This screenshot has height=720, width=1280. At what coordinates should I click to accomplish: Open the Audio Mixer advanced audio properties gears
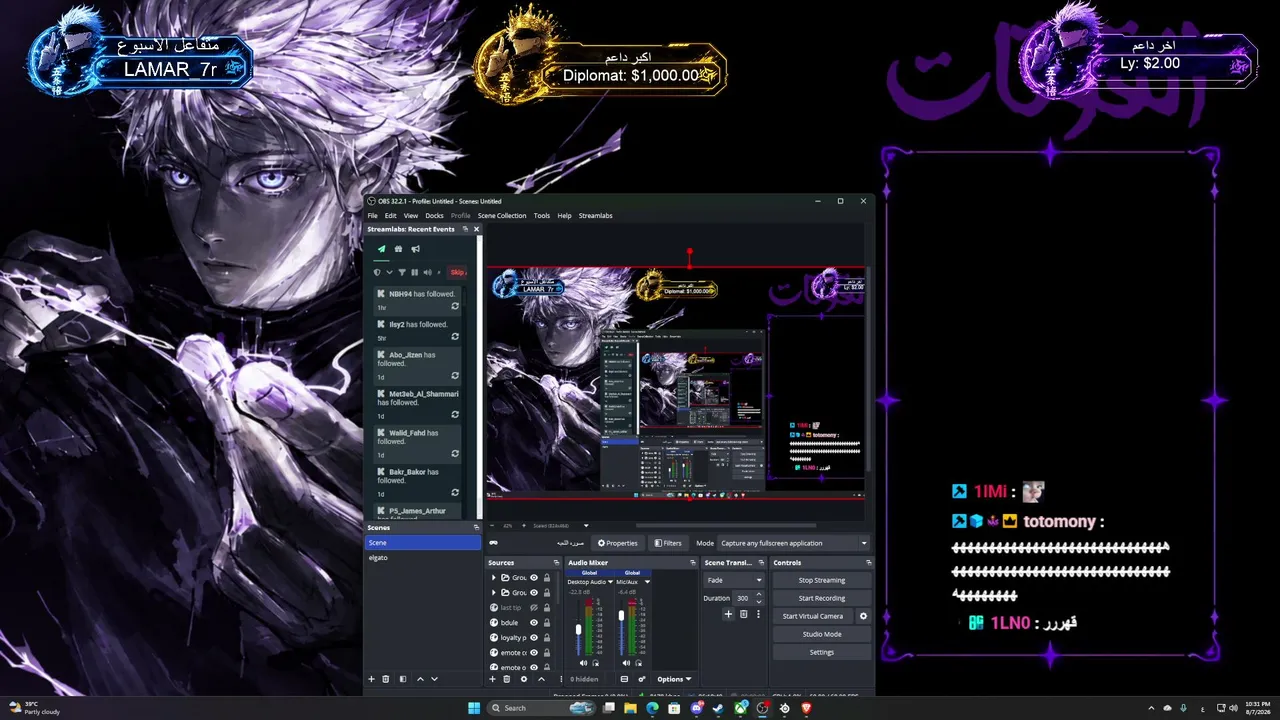[641, 679]
